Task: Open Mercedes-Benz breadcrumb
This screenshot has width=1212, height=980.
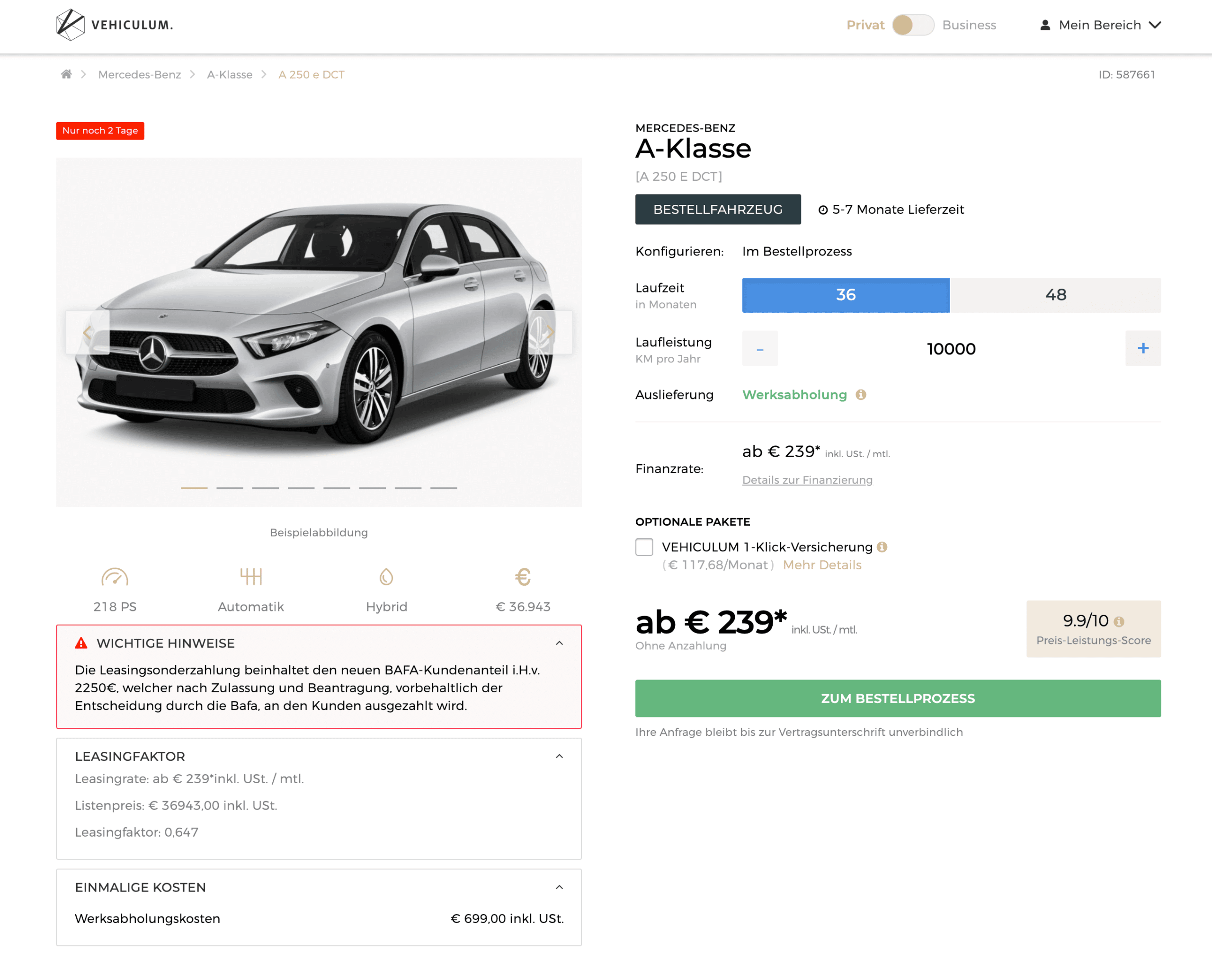Action: [140, 74]
